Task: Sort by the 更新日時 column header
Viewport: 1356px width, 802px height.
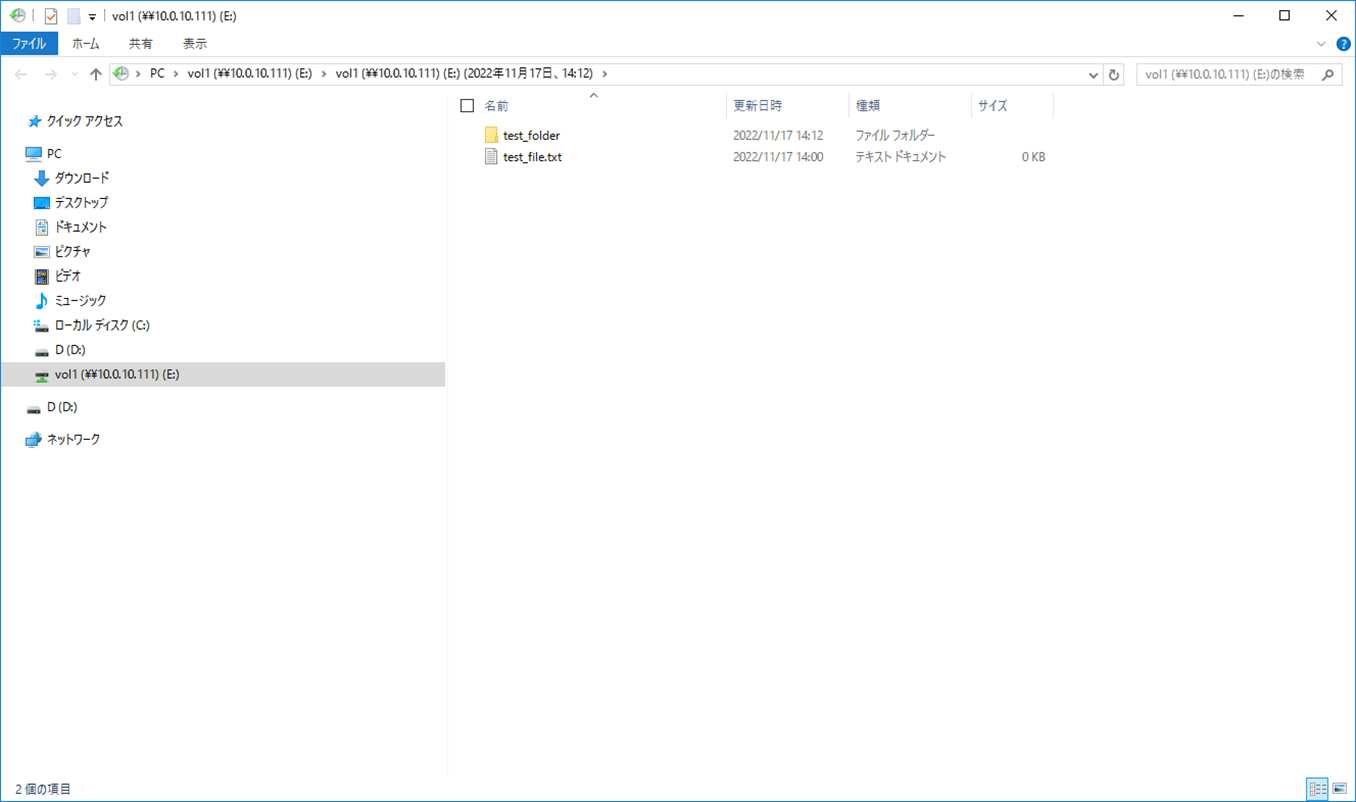Action: [758, 106]
